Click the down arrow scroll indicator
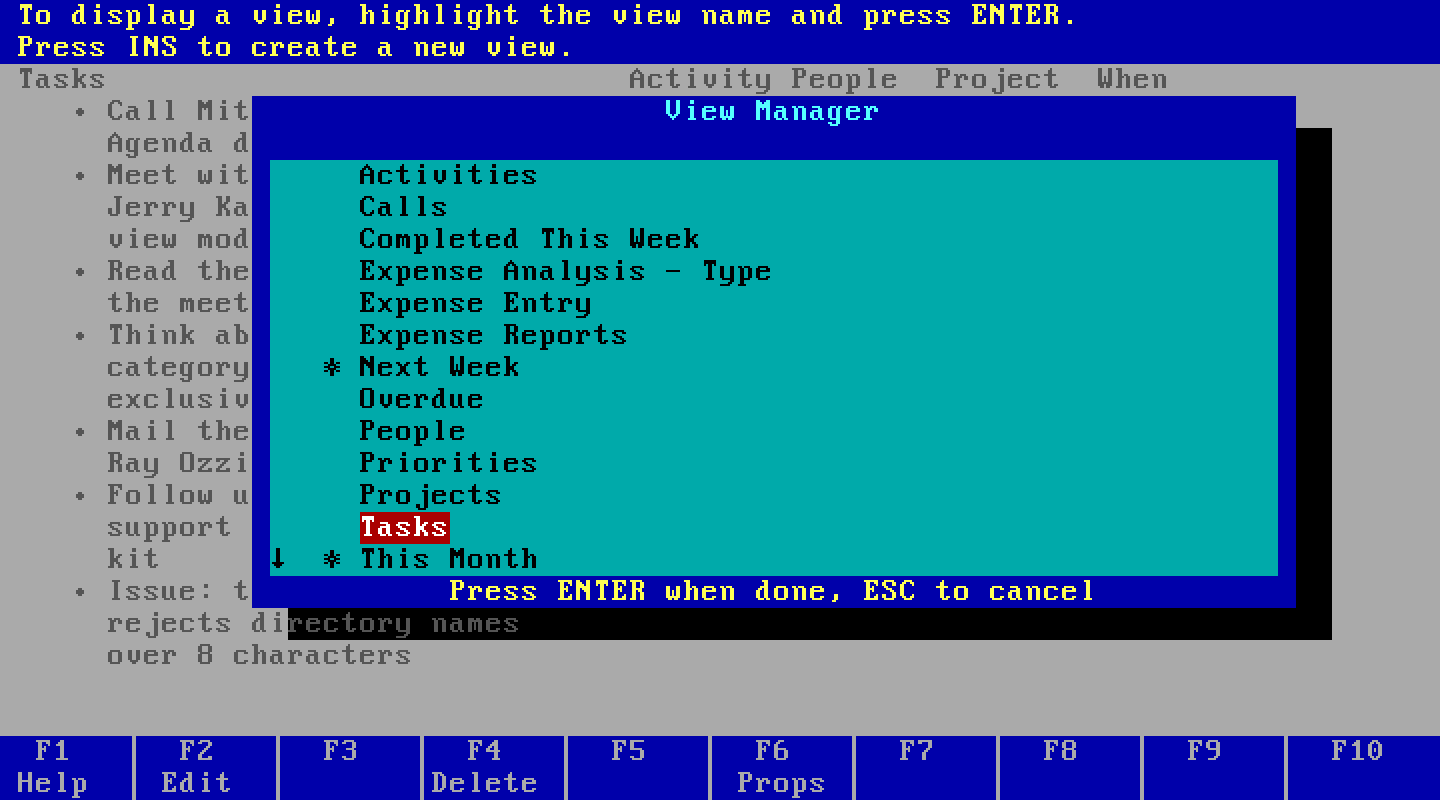Image resolution: width=1440 pixels, height=800 pixels. (279, 559)
